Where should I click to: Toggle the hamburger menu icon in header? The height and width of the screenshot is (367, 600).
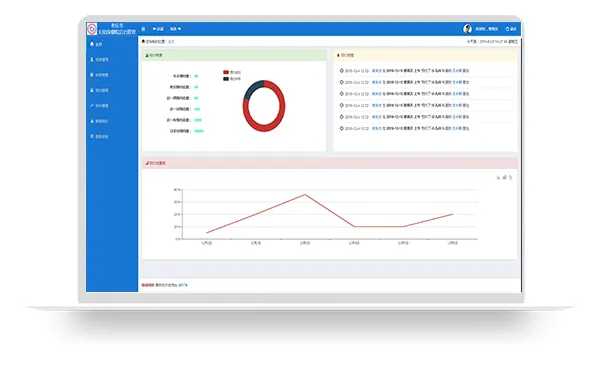coord(143,29)
